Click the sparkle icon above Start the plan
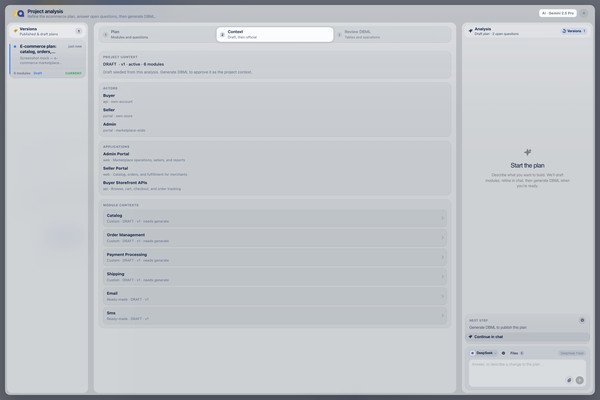This screenshot has width=600, height=400. point(527,152)
